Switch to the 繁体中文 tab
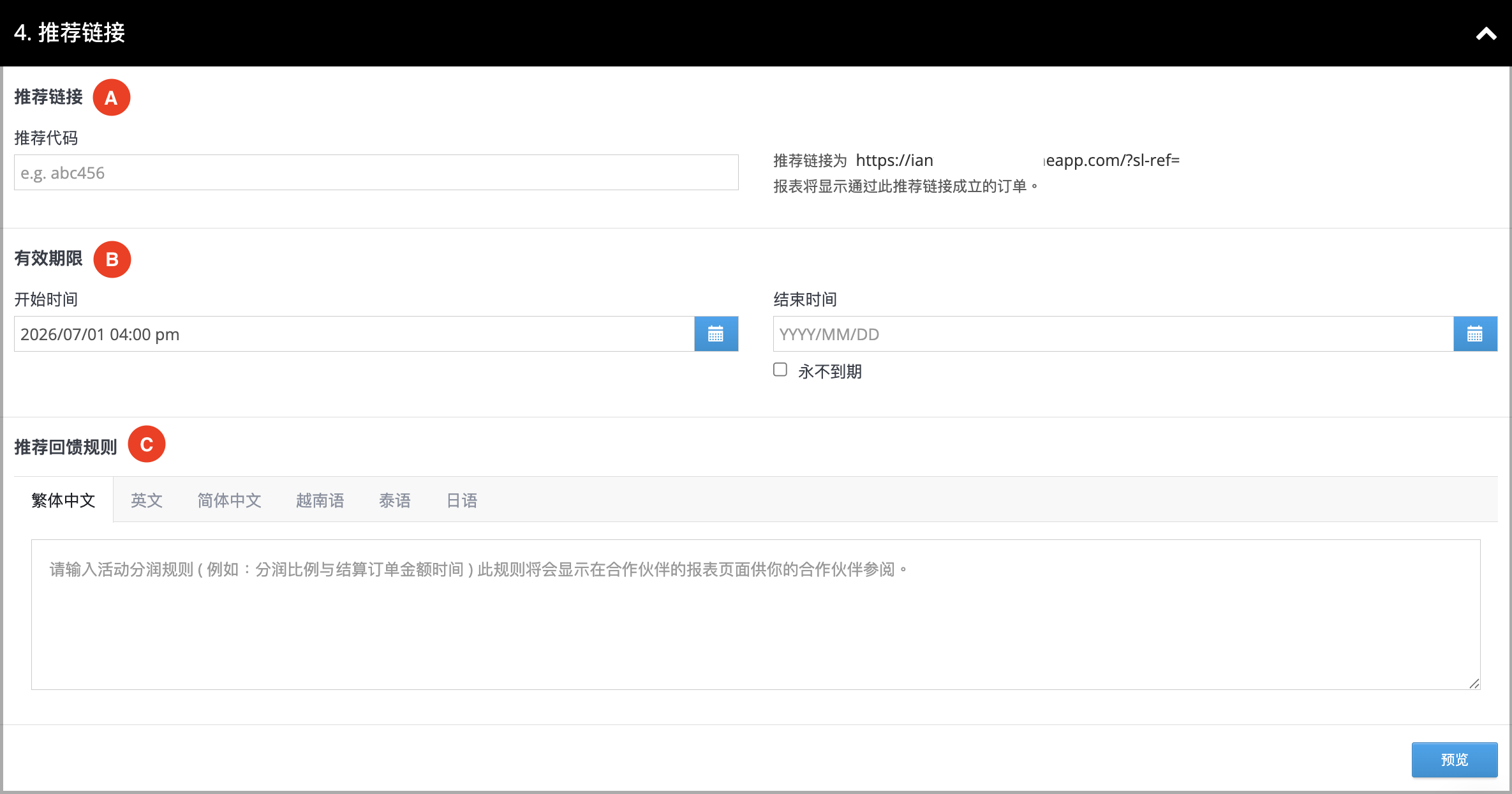Viewport: 1512px width, 794px height. pos(63,500)
